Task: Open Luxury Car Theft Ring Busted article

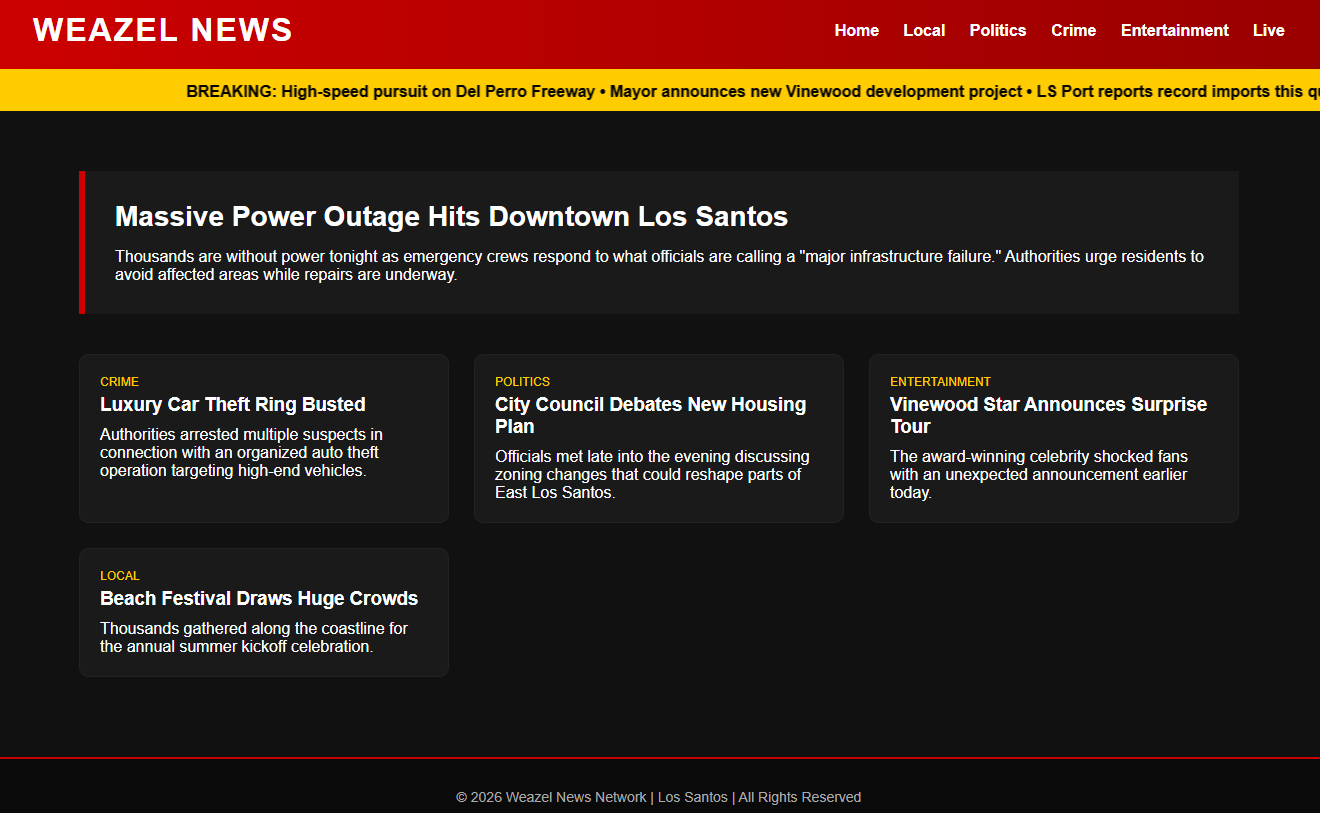Action: click(x=232, y=404)
